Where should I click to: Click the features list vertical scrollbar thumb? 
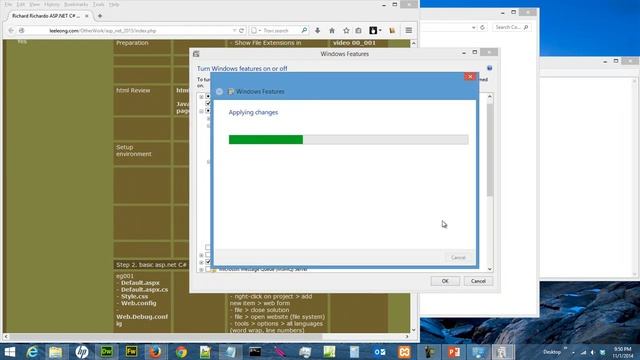490,149
